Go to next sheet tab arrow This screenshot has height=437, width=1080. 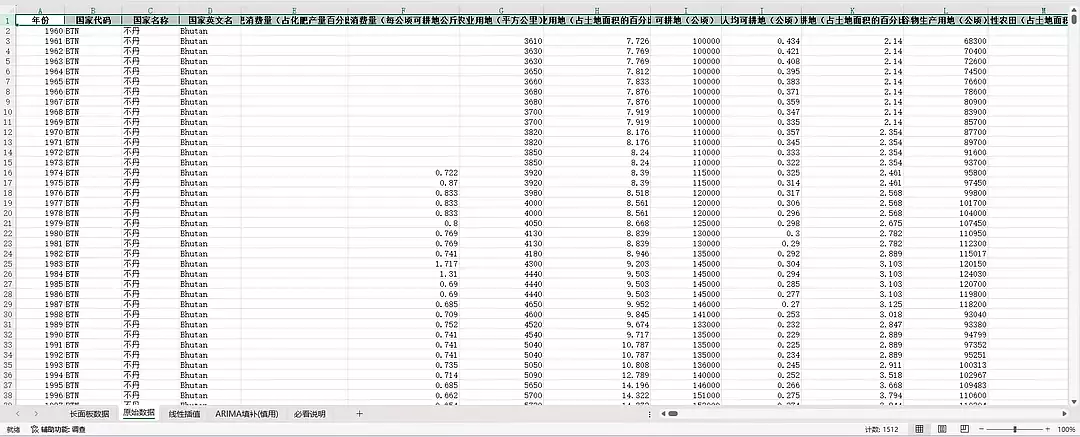pos(36,414)
